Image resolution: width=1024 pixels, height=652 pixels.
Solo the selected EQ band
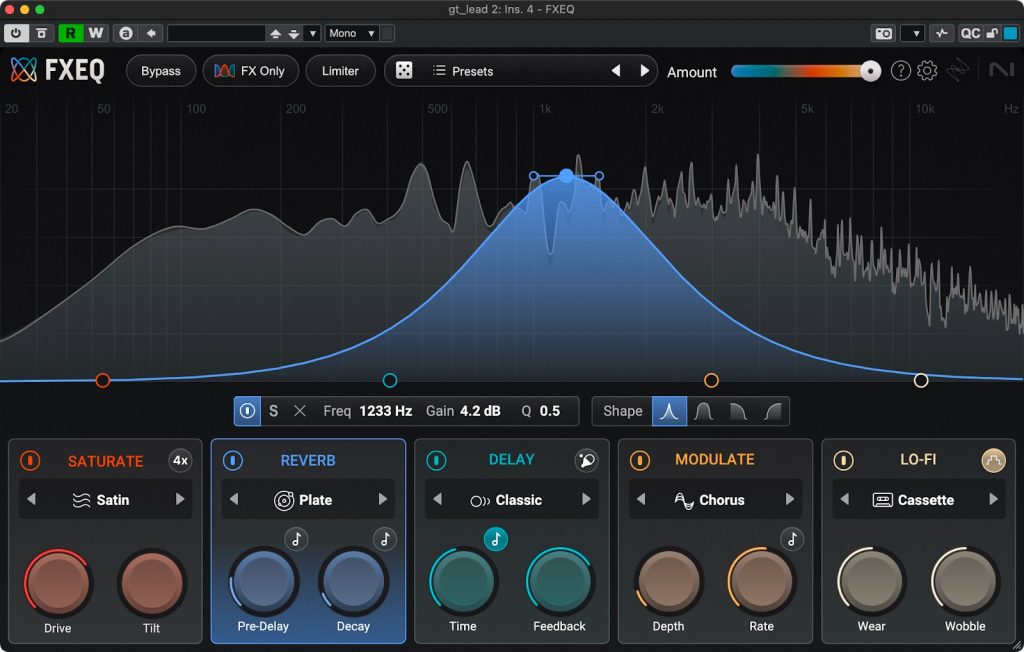(273, 411)
